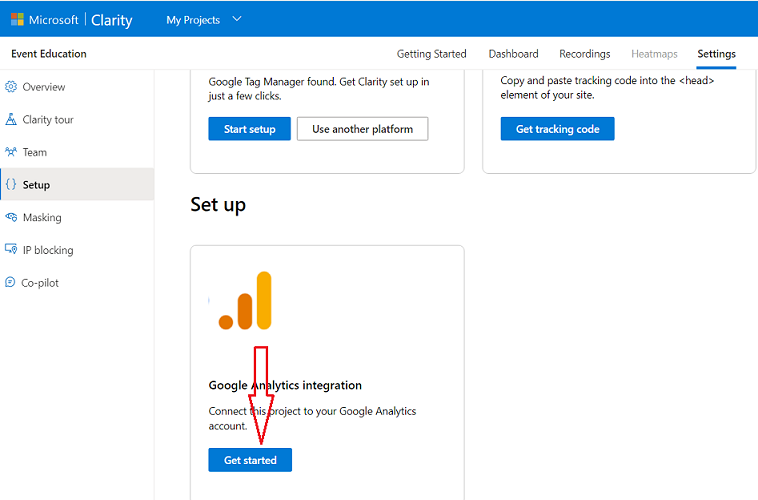Click 'Connect this project' description text
This screenshot has width=758, height=500.
[x=312, y=418]
